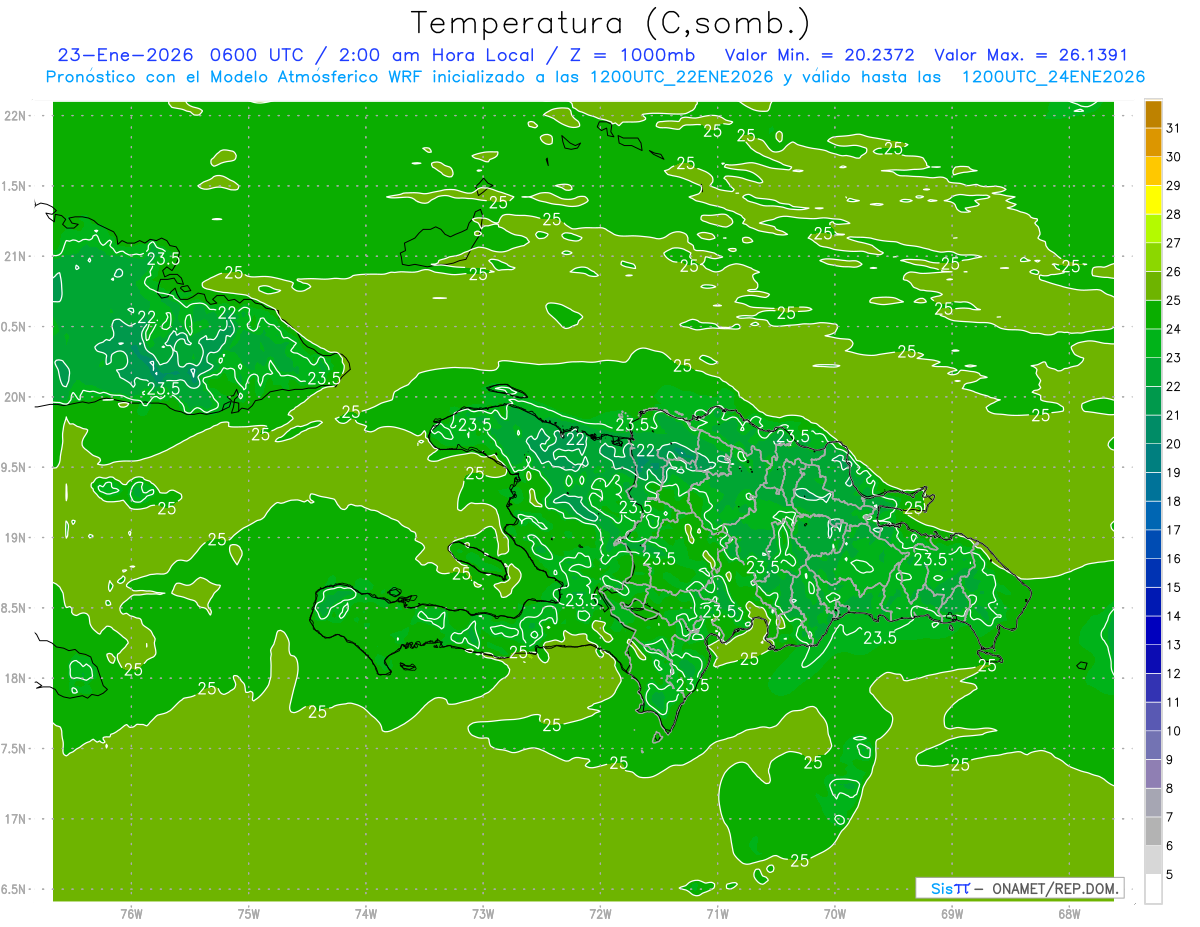The image size is (1200, 927).
Task: Click the '22N' latitude axis label
Action: tap(14, 116)
